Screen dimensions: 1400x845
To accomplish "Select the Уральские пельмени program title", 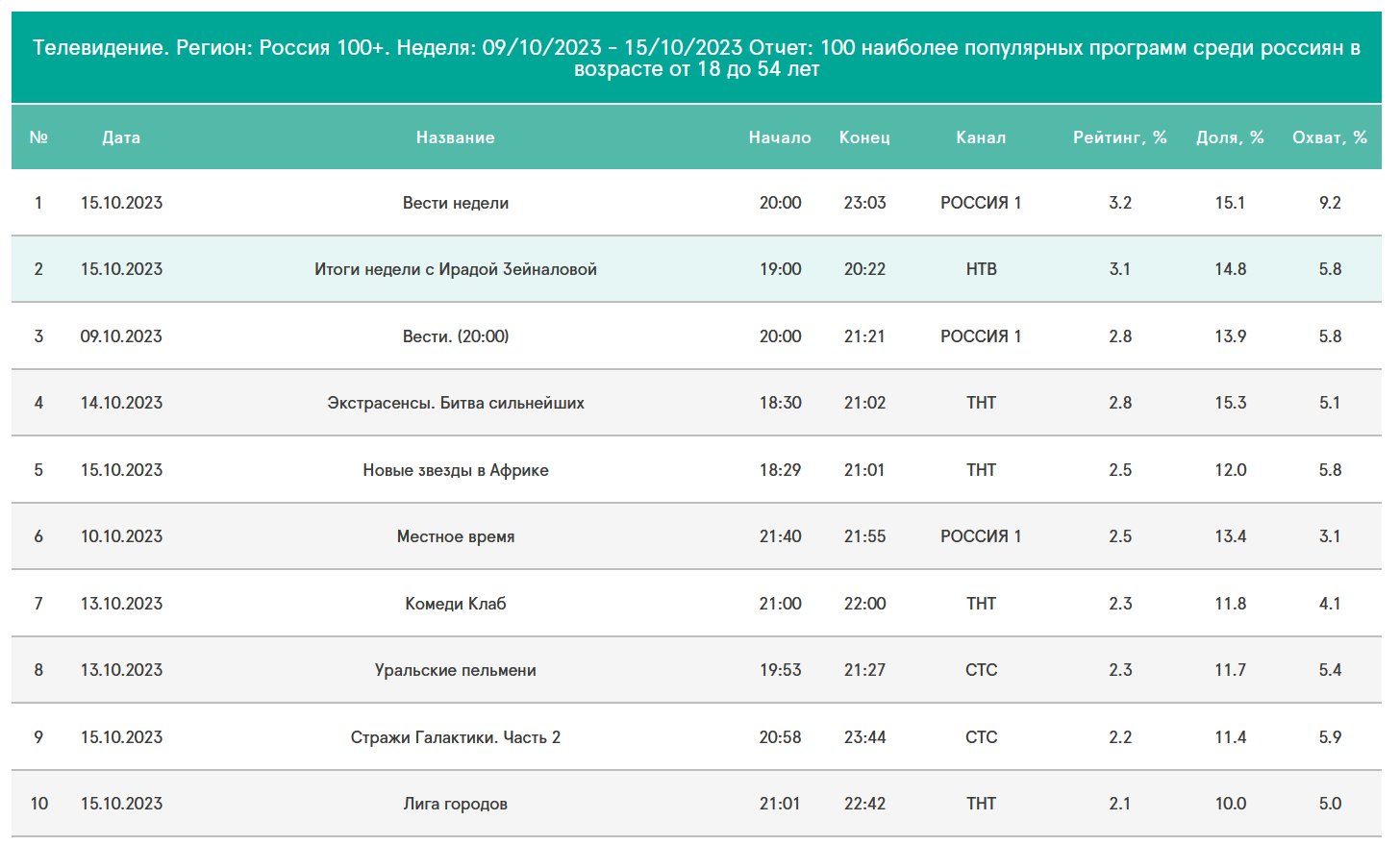I will (456, 670).
